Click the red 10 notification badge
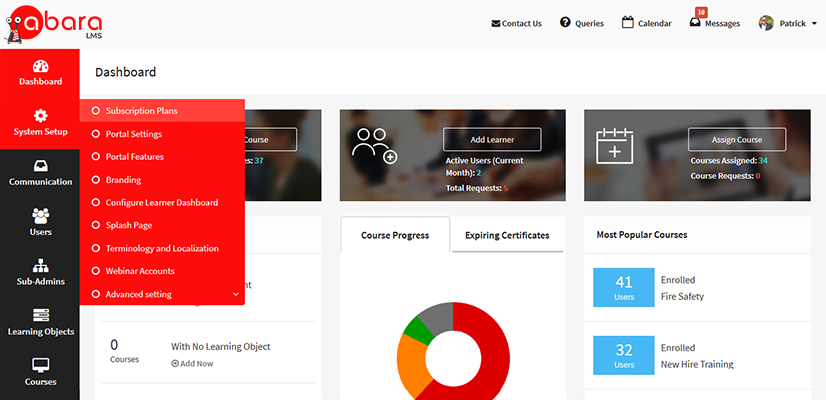The width and height of the screenshot is (826, 400). 701,12
